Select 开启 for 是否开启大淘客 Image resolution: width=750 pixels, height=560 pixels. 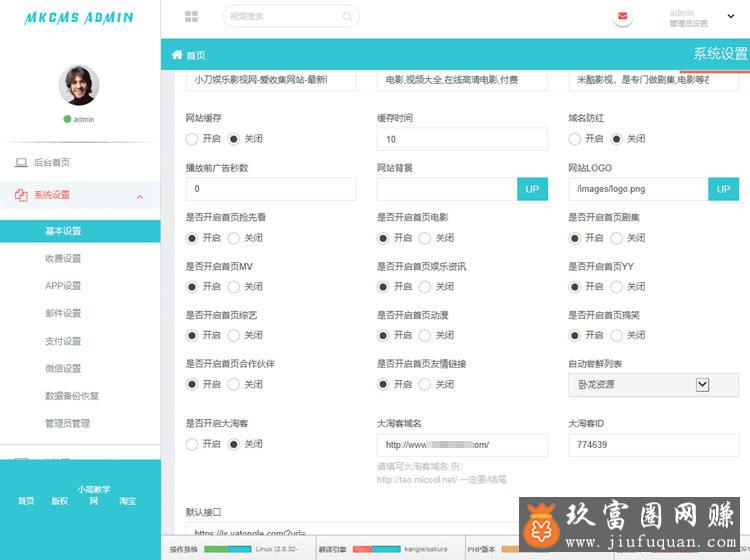point(193,444)
